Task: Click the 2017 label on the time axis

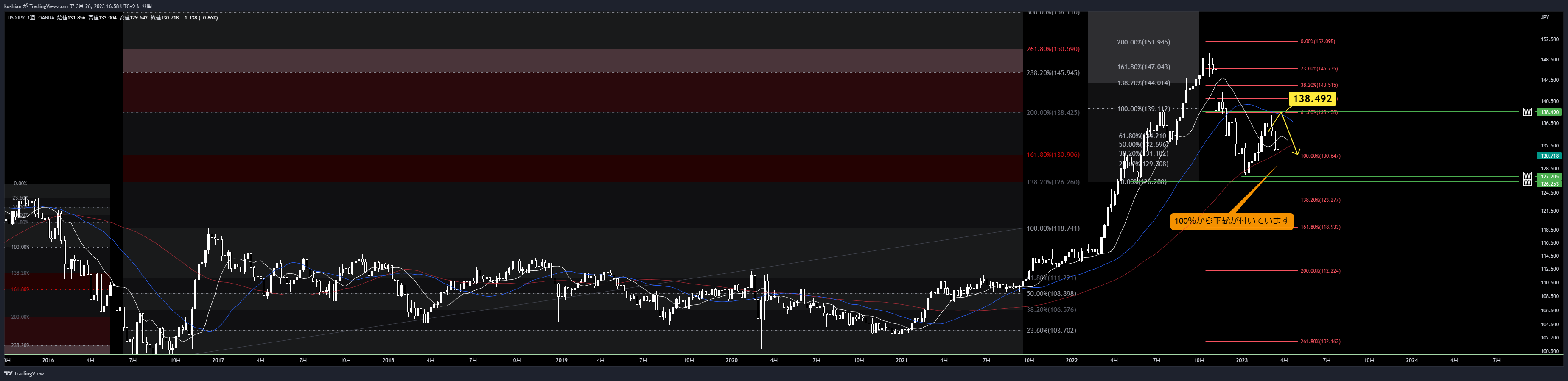Action: coord(218,360)
